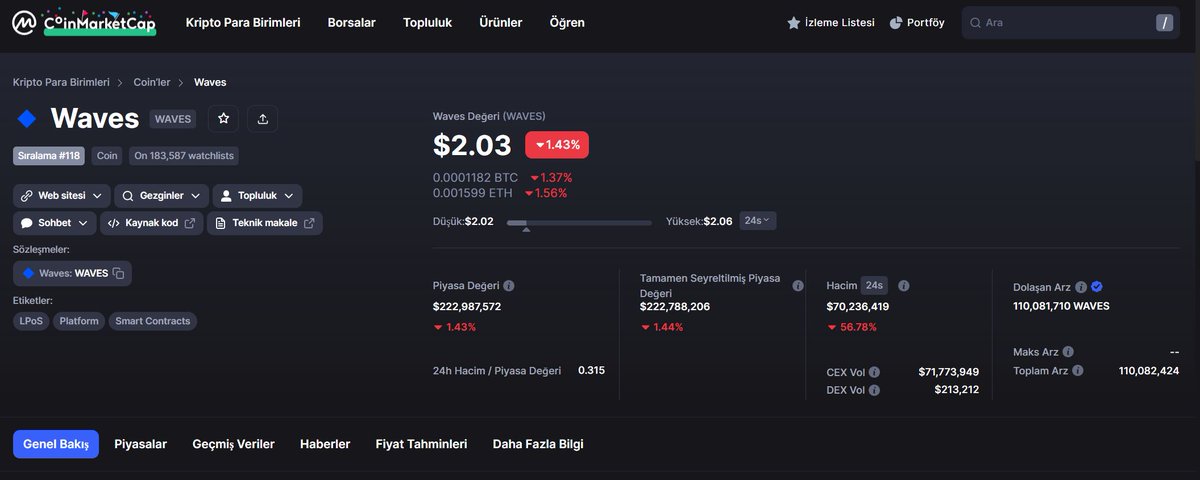This screenshot has width=1200, height=480.
Task: Click the Coin type badge
Action: [x=106, y=156]
